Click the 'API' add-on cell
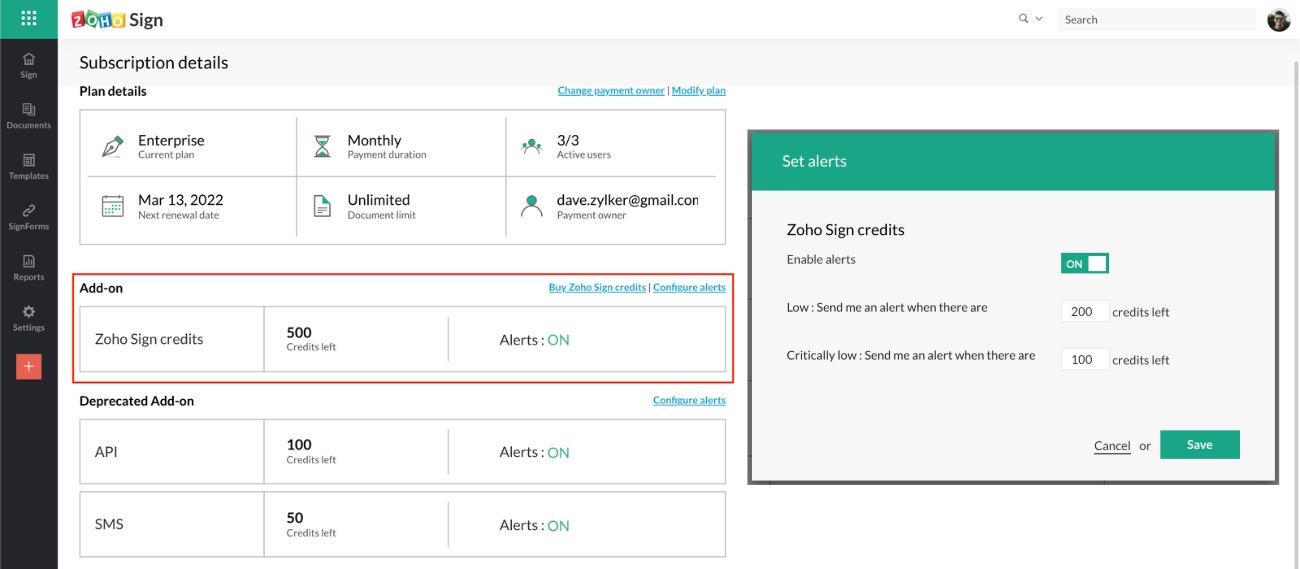 point(172,452)
